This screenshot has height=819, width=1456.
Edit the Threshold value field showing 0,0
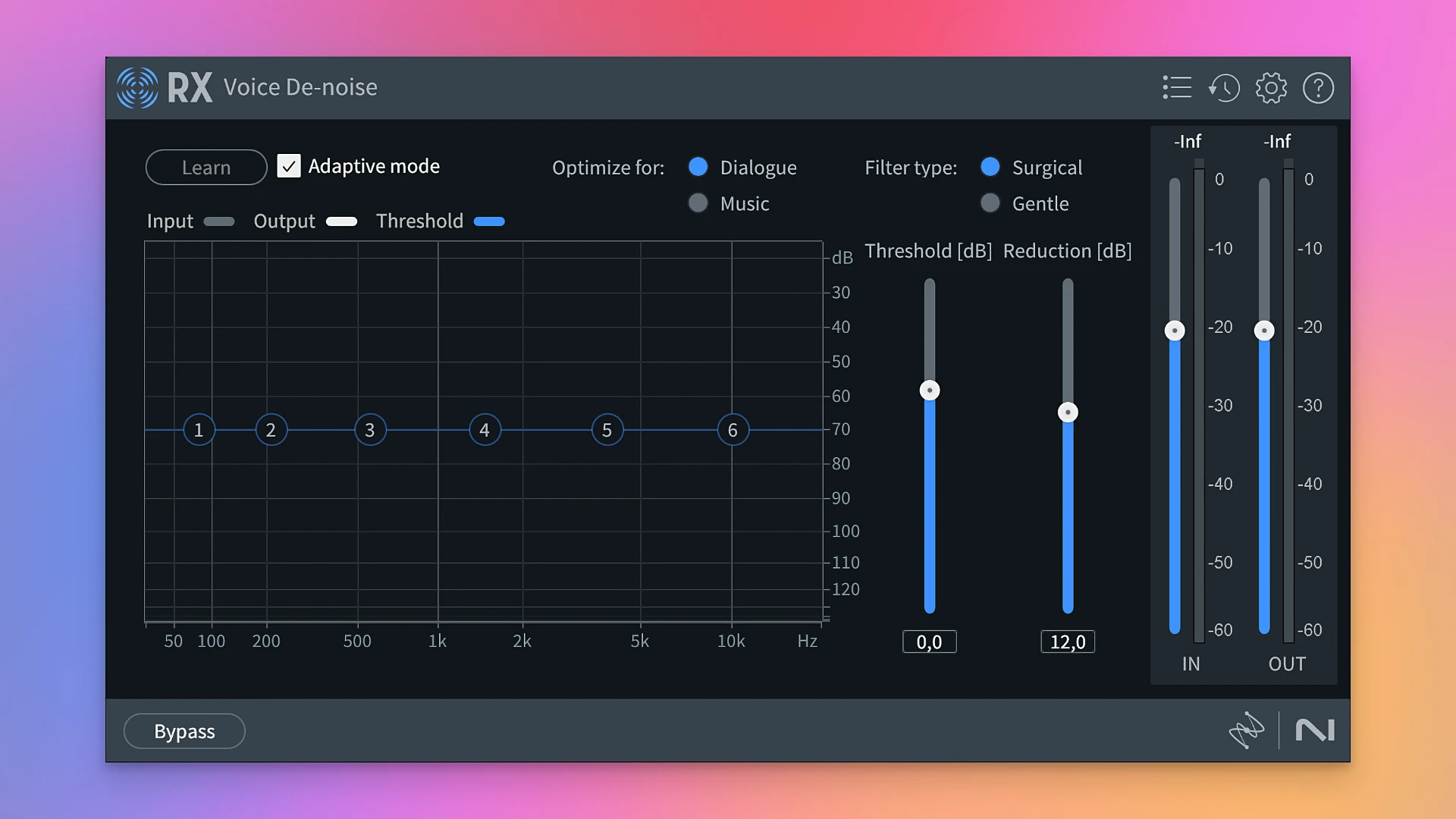930,642
